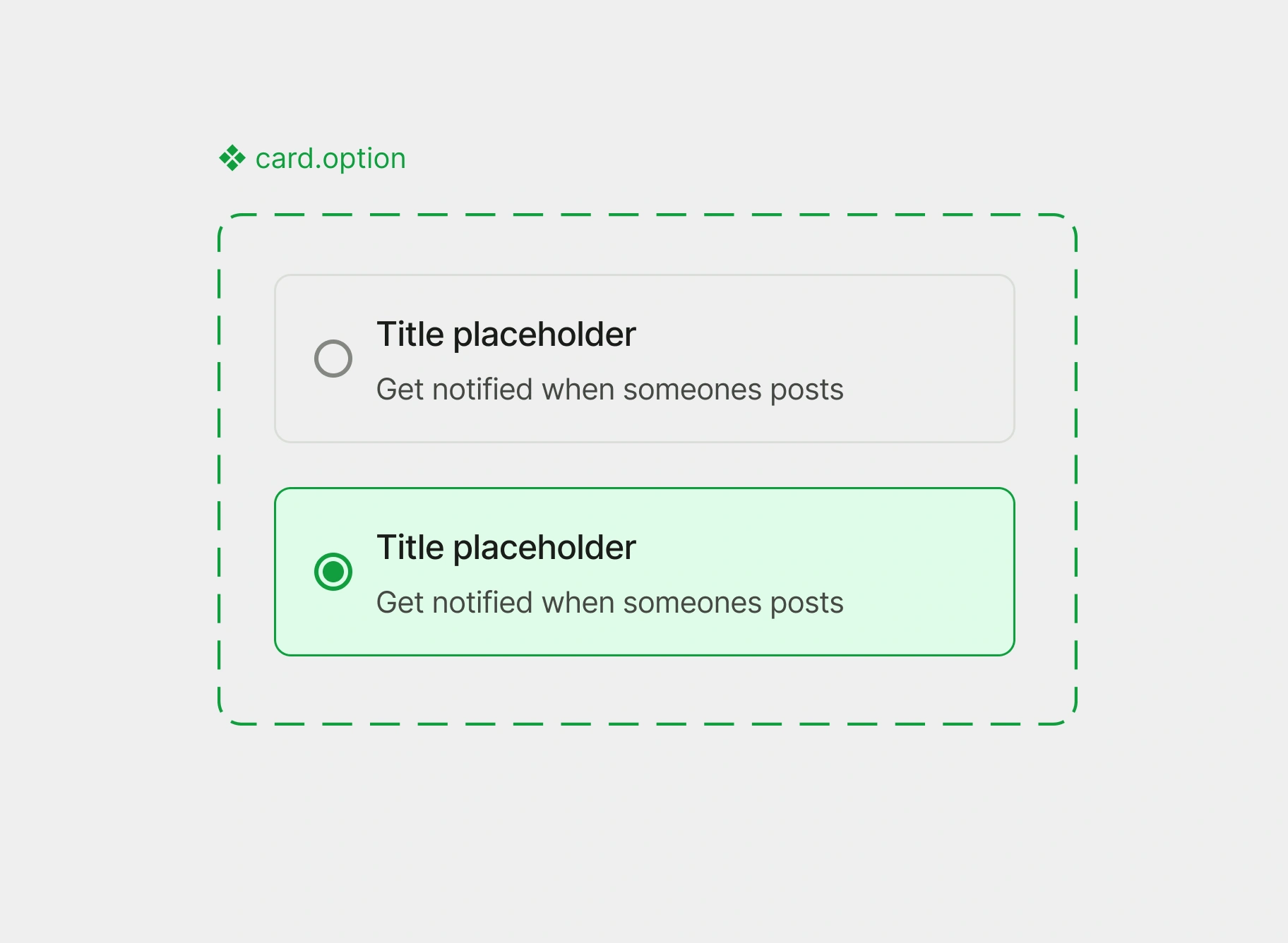Choose the green highlighted option card
1288x943 pixels.
(x=645, y=572)
